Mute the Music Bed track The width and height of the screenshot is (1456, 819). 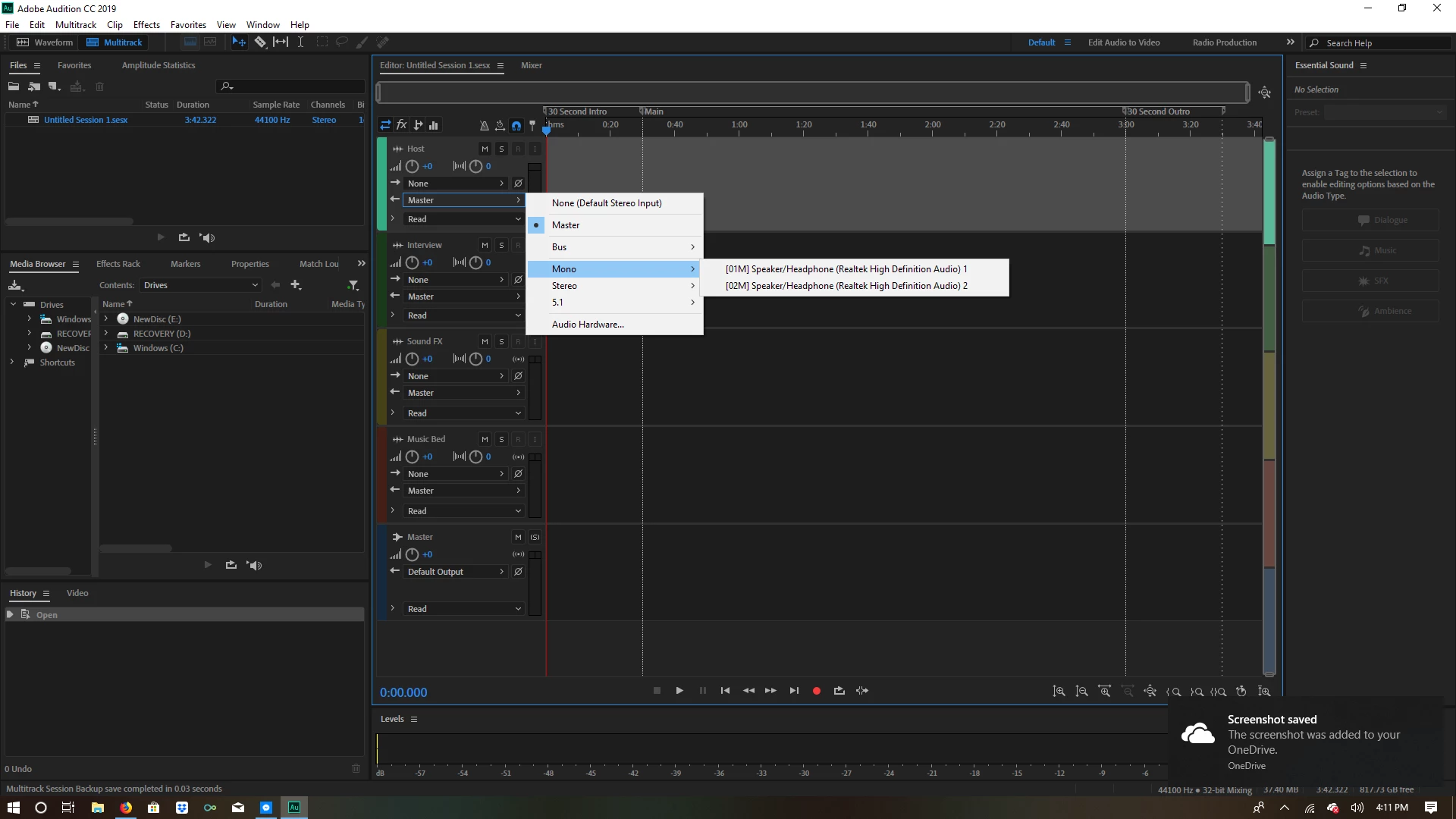click(485, 439)
